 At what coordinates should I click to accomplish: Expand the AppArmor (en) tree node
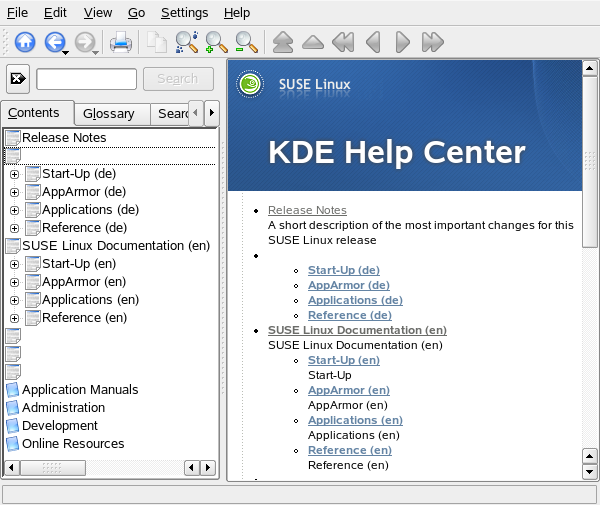pos(14,282)
